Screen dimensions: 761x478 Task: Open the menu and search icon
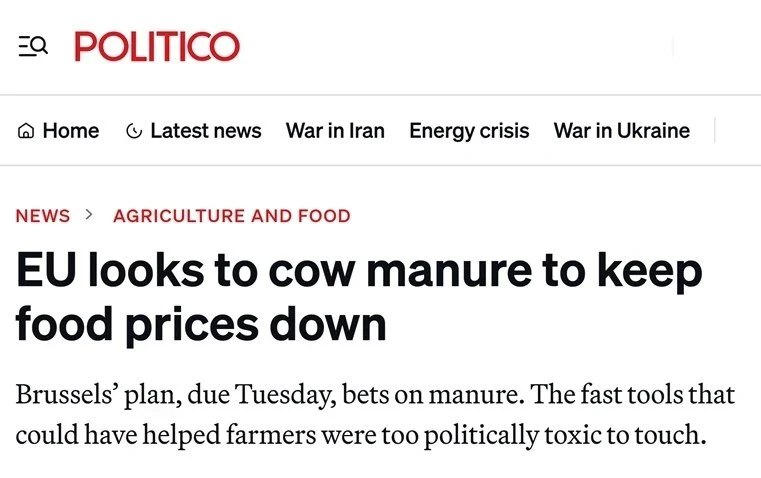point(33,47)
